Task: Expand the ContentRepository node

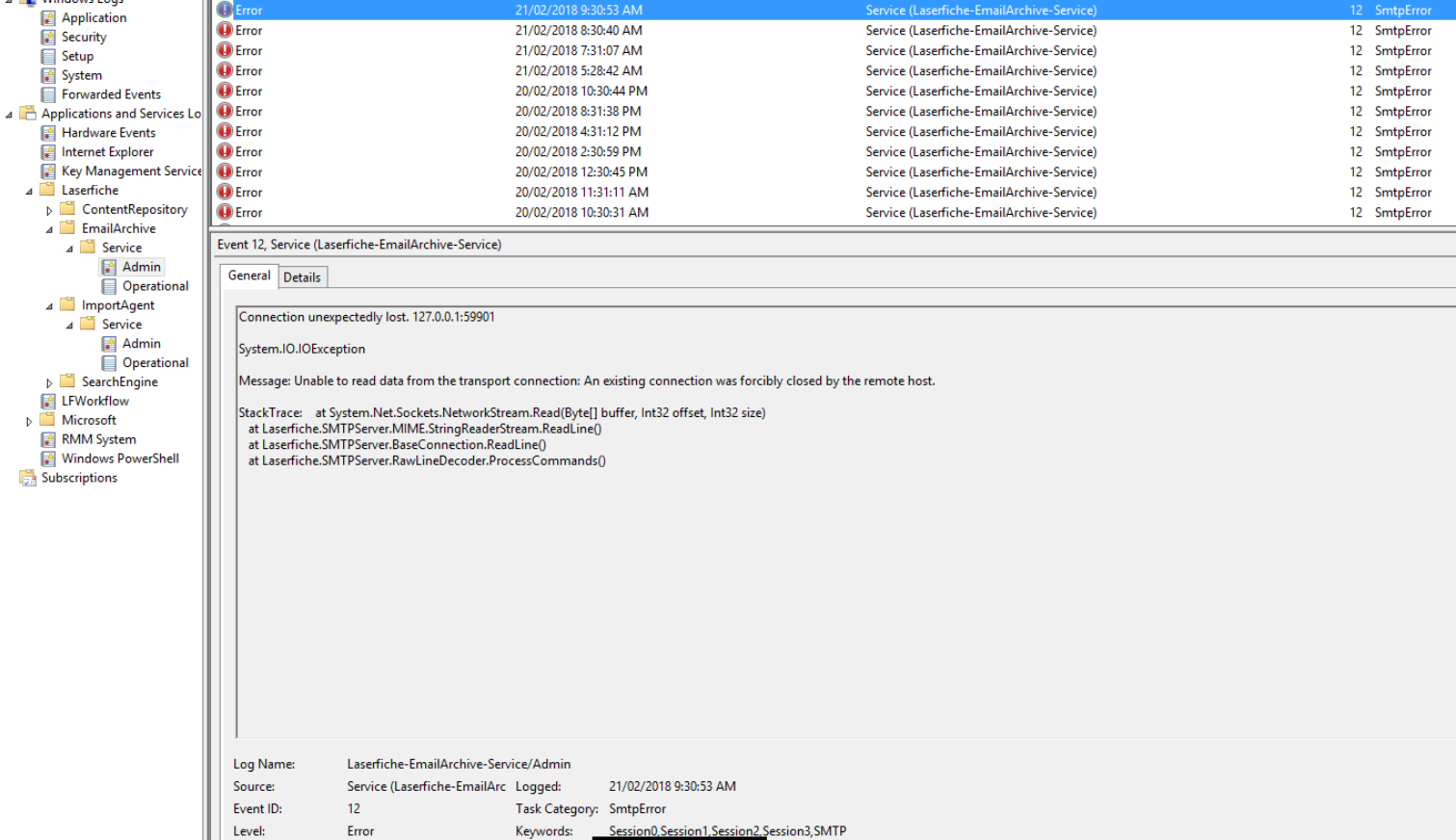Action: [x=49, y=210]
